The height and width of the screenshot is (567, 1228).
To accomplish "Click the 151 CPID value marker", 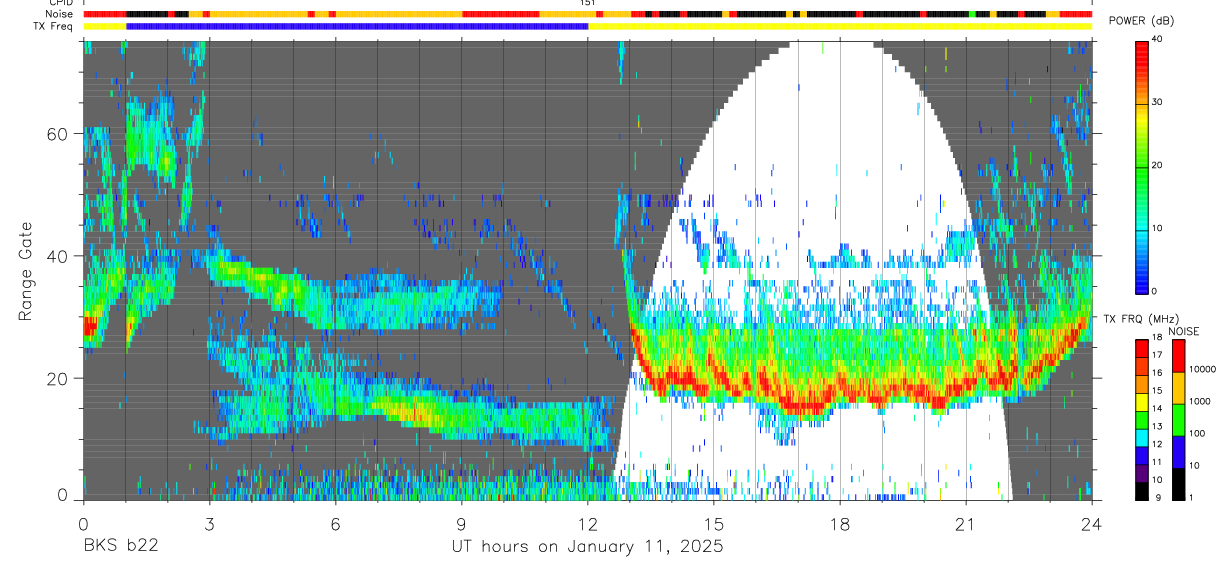I will pos(588,3).
